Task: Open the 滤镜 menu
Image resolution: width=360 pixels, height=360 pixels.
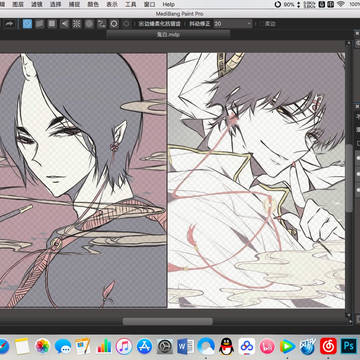Action: tap(37, 5)
